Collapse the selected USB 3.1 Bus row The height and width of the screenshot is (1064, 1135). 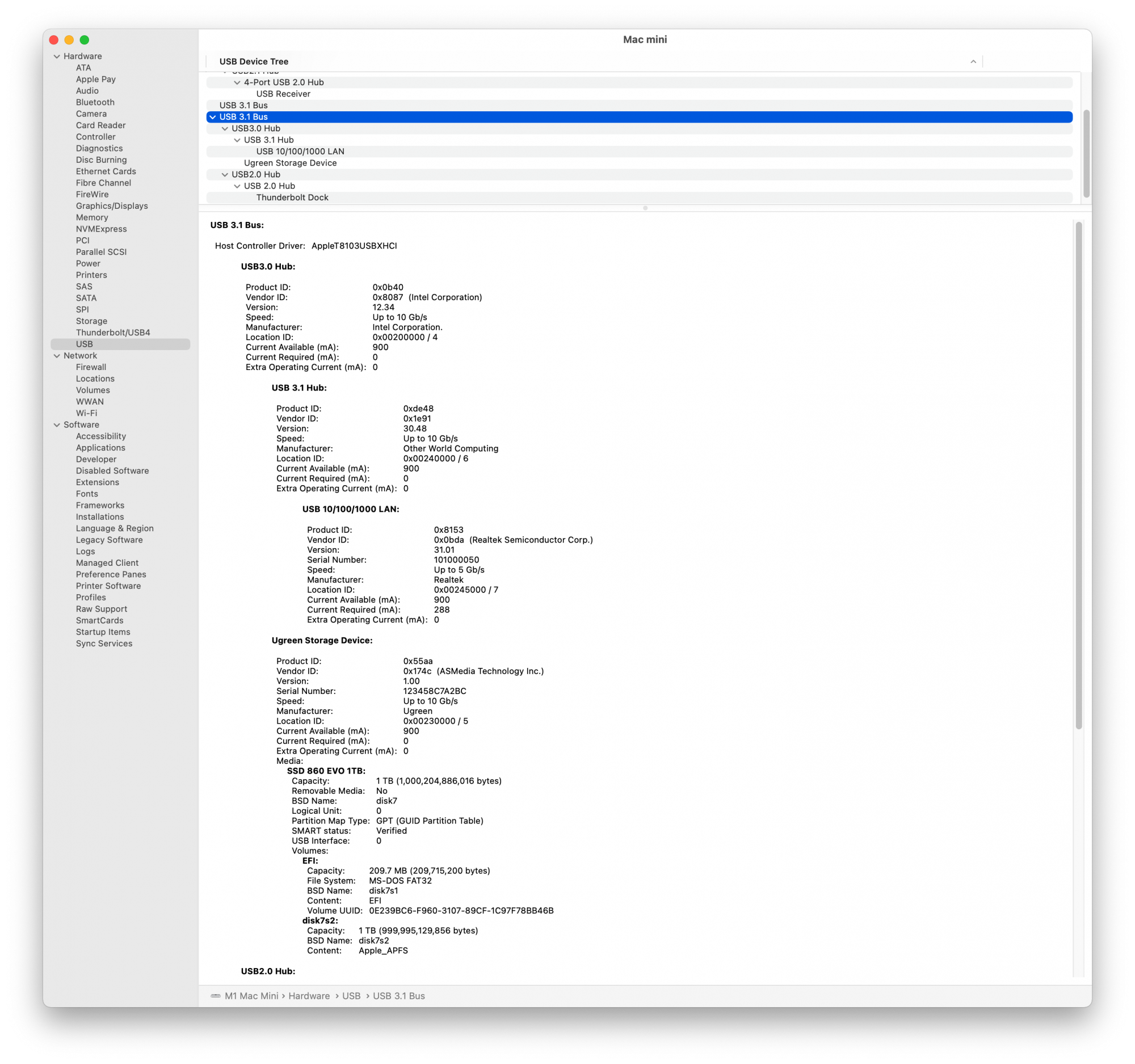(x=212, y=117)
